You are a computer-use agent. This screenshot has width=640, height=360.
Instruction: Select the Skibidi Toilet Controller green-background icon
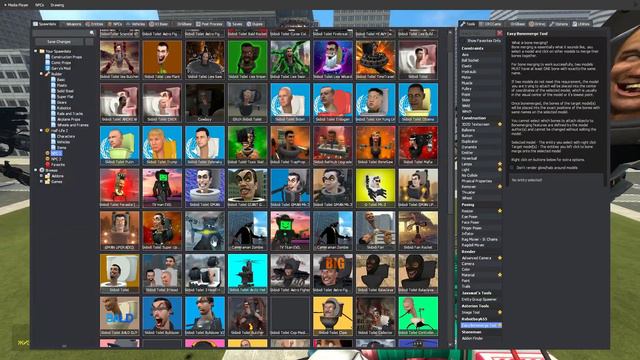418,316
